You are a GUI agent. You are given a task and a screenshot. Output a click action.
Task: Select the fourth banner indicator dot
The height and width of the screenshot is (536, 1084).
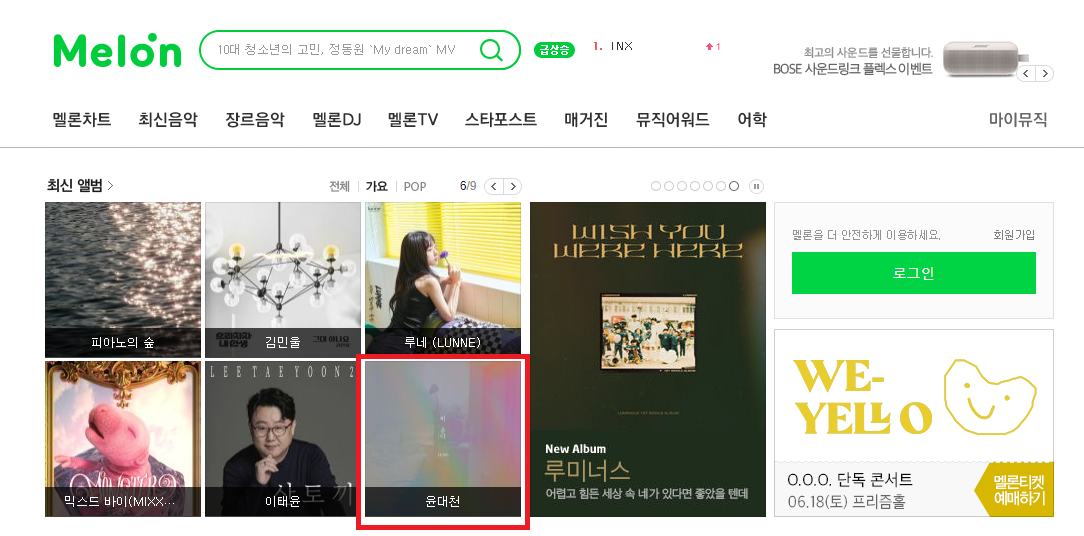pyautogui.click(x=695, y=186)
